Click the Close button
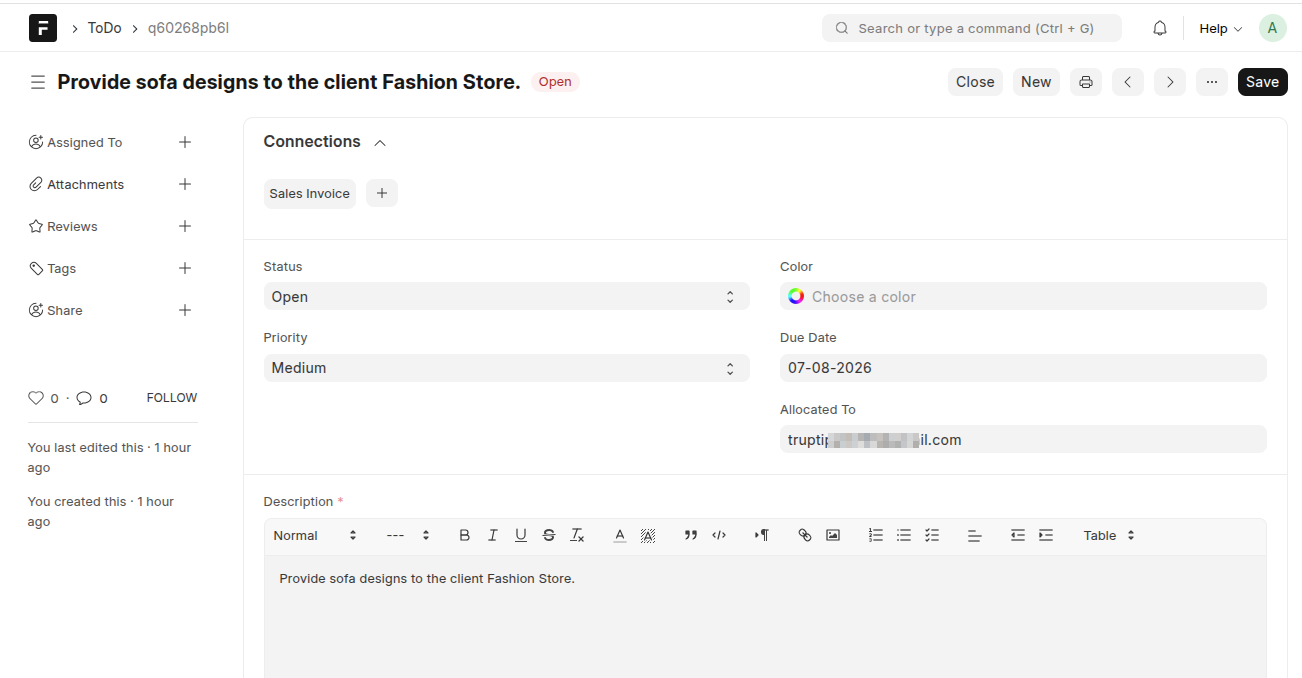Image resolution: width=1302 pixels, height=678 pixels. pyautogui.click(x=975, y=82)
